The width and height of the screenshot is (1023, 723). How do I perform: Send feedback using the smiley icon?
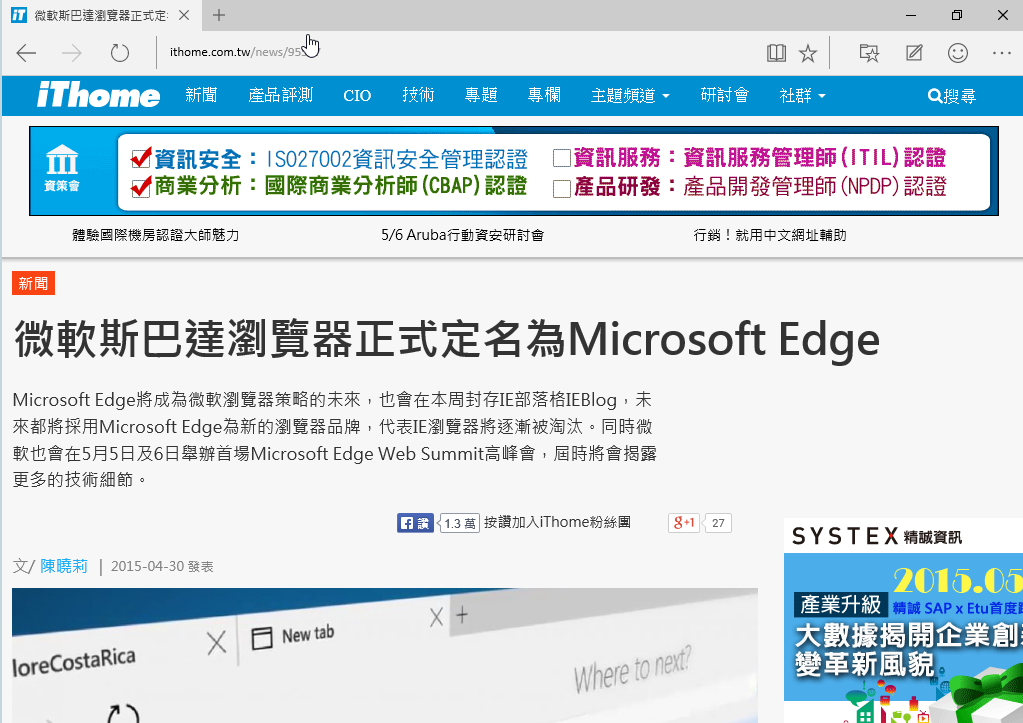[957, 52]
